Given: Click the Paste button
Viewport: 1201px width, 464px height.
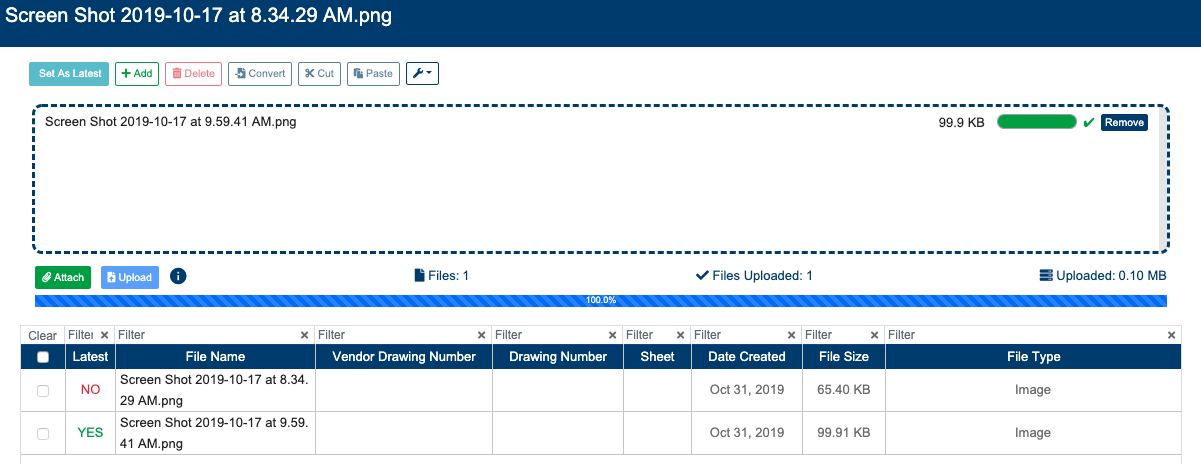Looking at the screenshot, I should point(374,74).
